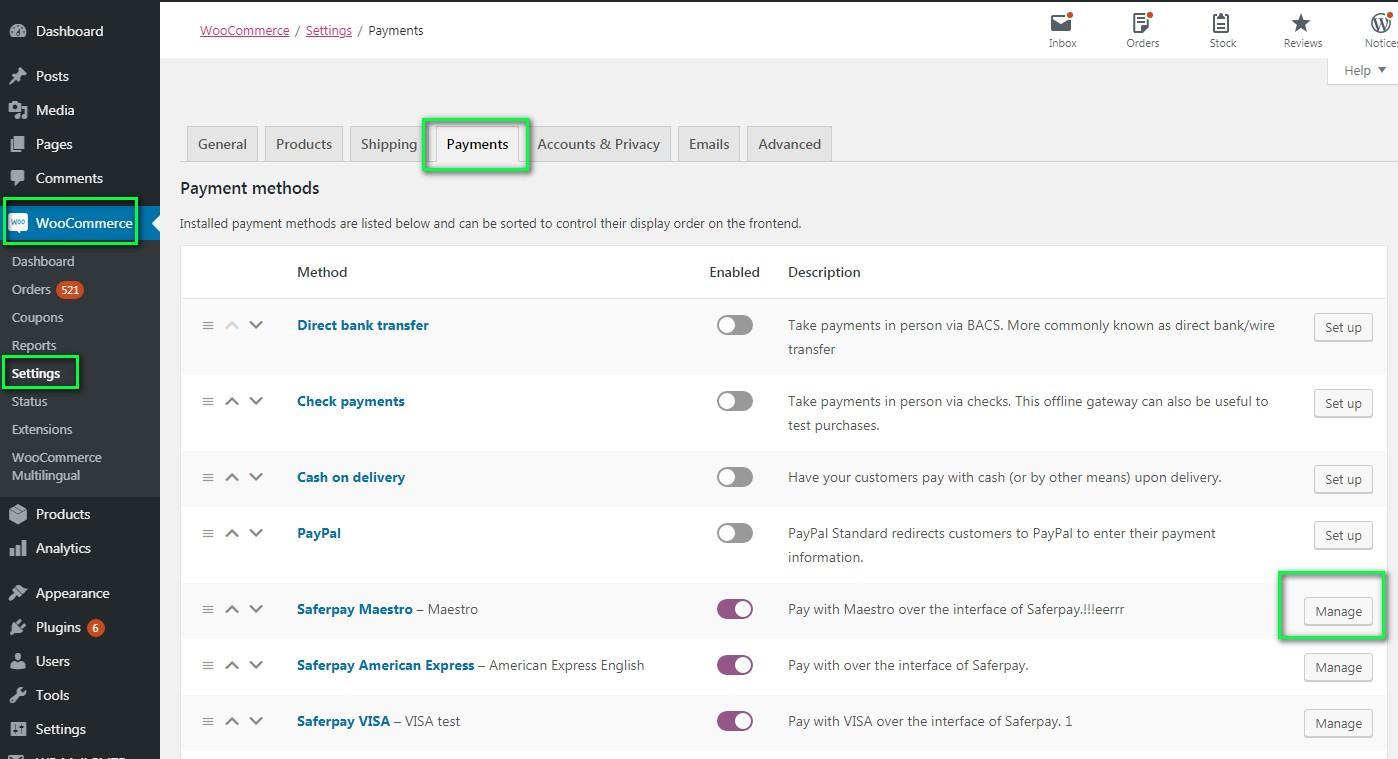
Task: Move Check payments down with chevron
Action: click(x=256, y=402)
